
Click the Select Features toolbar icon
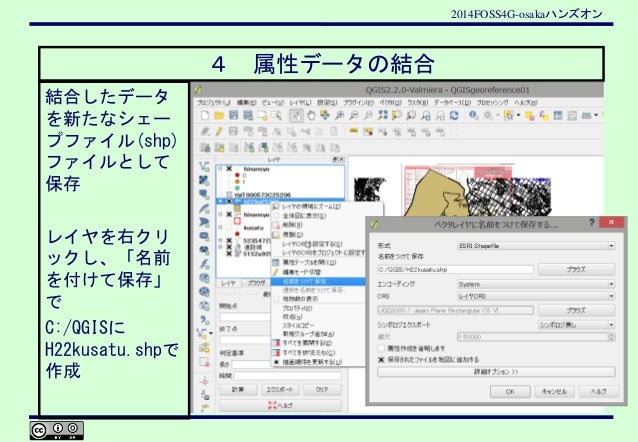509,116
